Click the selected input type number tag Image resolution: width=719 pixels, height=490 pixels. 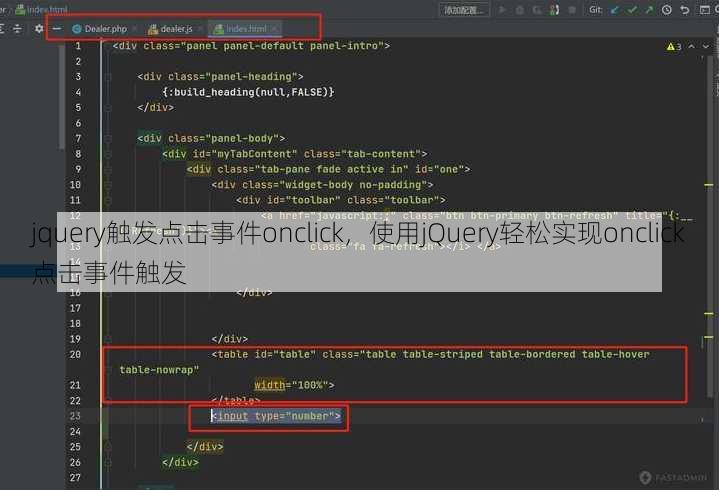[x=276, y=416]
